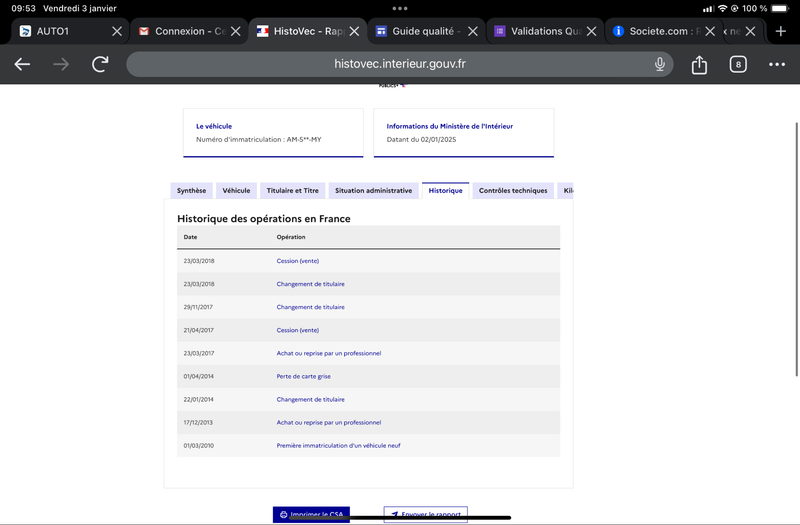Reload the HistoVec page
The height and width of the screenshot is (525, 800).
coord(100,64)
